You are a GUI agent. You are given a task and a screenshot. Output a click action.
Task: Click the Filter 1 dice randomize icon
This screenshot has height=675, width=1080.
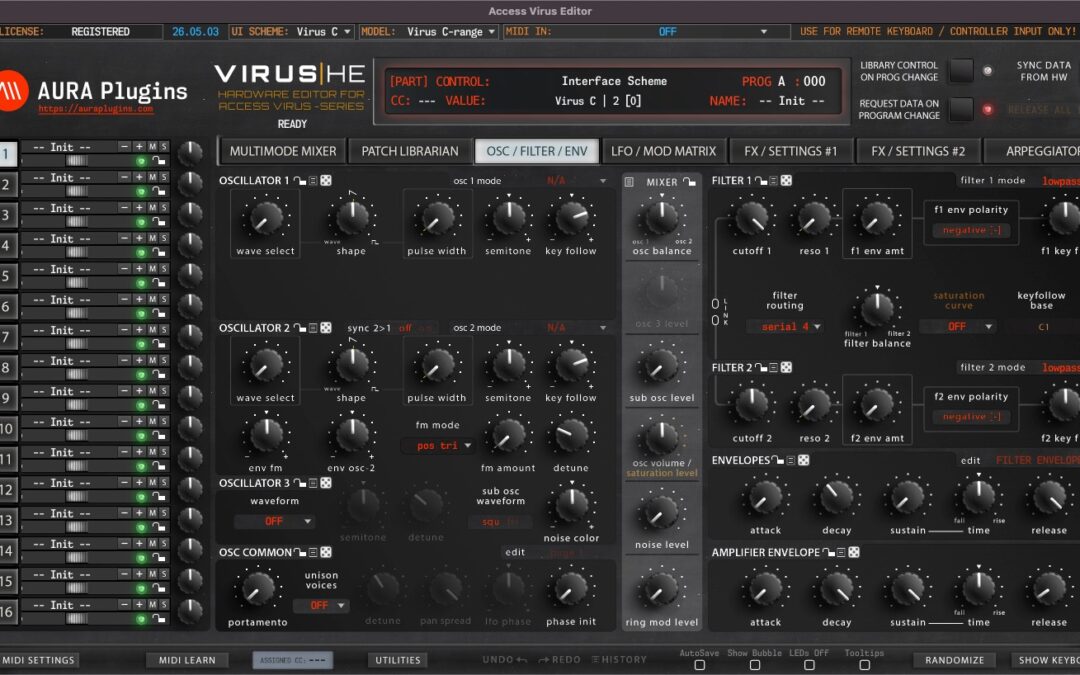pos(786,180)
